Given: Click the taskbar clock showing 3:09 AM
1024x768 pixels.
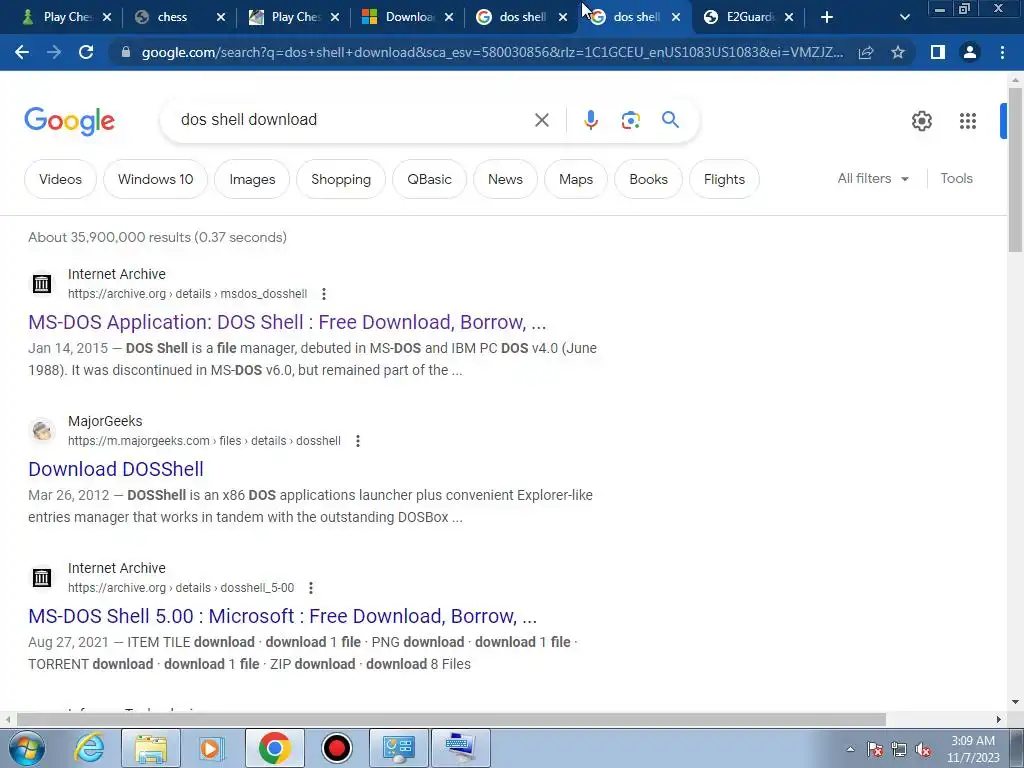Looking at the screenshot, I should [x=973, y=749].
